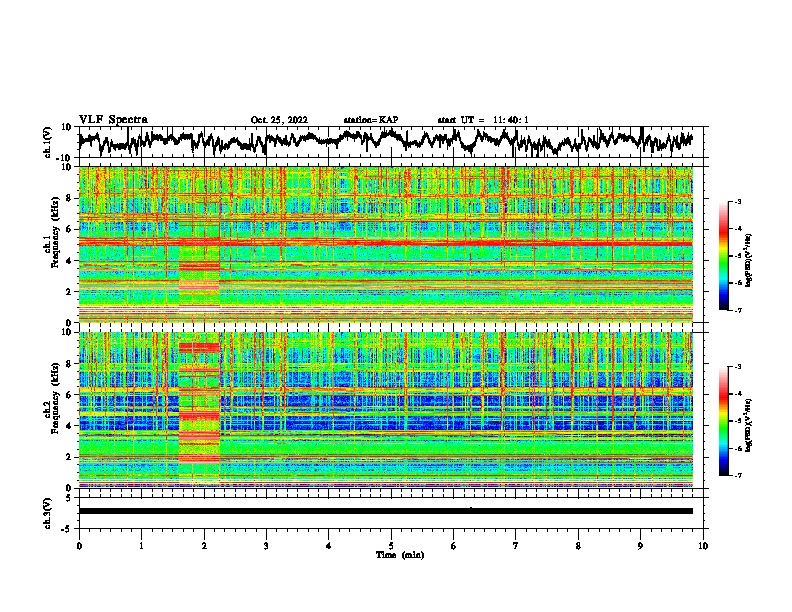Click the "-3" label on upper color scale
Viewport: 792px width, 612px height.
(x=737, y=201)
